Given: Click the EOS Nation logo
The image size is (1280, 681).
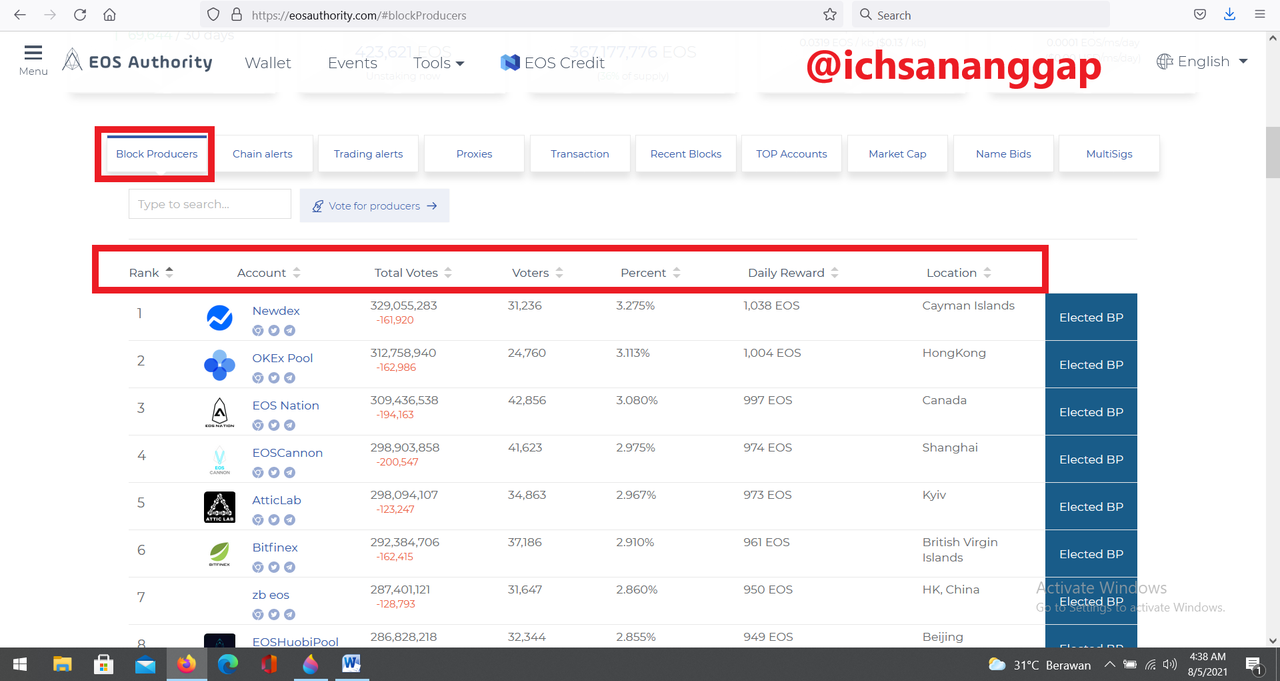Looking at the screenshot, I should pyautogui.click(x=219, y=412).
